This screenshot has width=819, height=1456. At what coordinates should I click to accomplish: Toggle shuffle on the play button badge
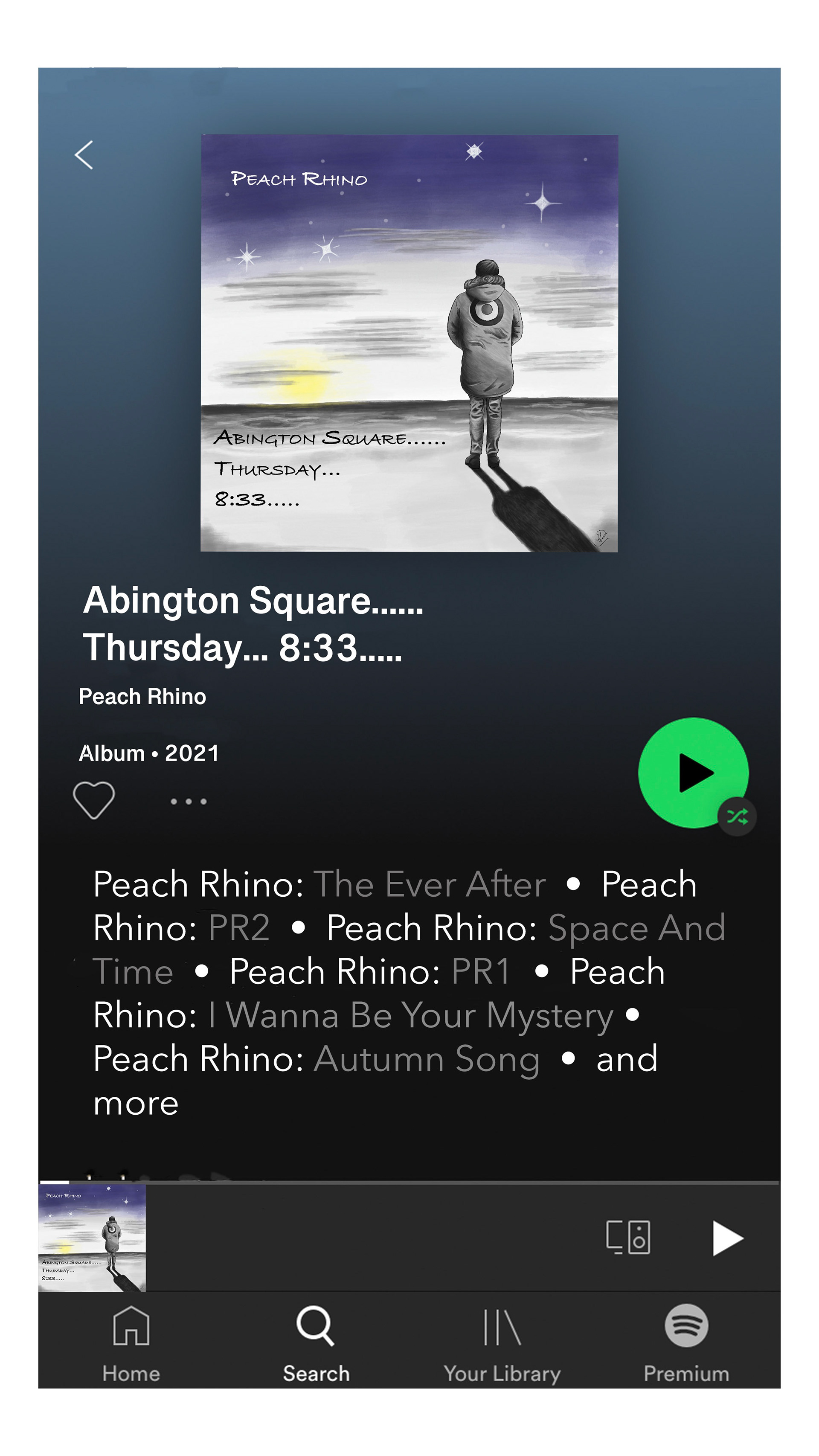tap(737, 816)
